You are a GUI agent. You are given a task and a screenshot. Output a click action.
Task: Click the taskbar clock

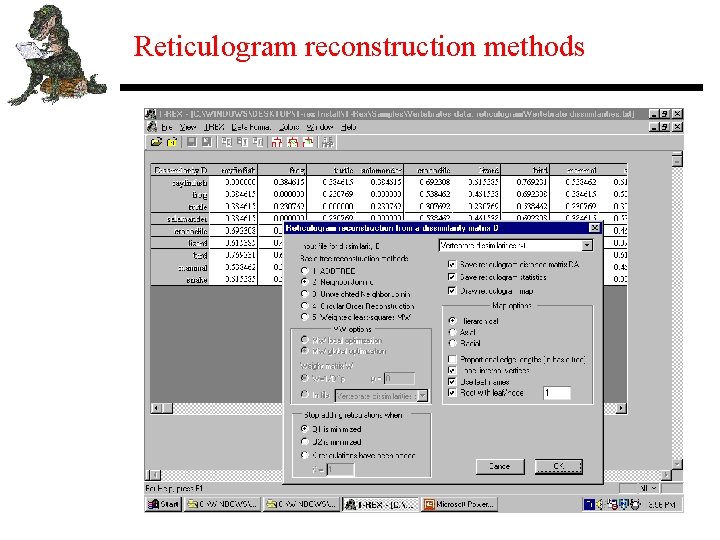click(662, 504)
